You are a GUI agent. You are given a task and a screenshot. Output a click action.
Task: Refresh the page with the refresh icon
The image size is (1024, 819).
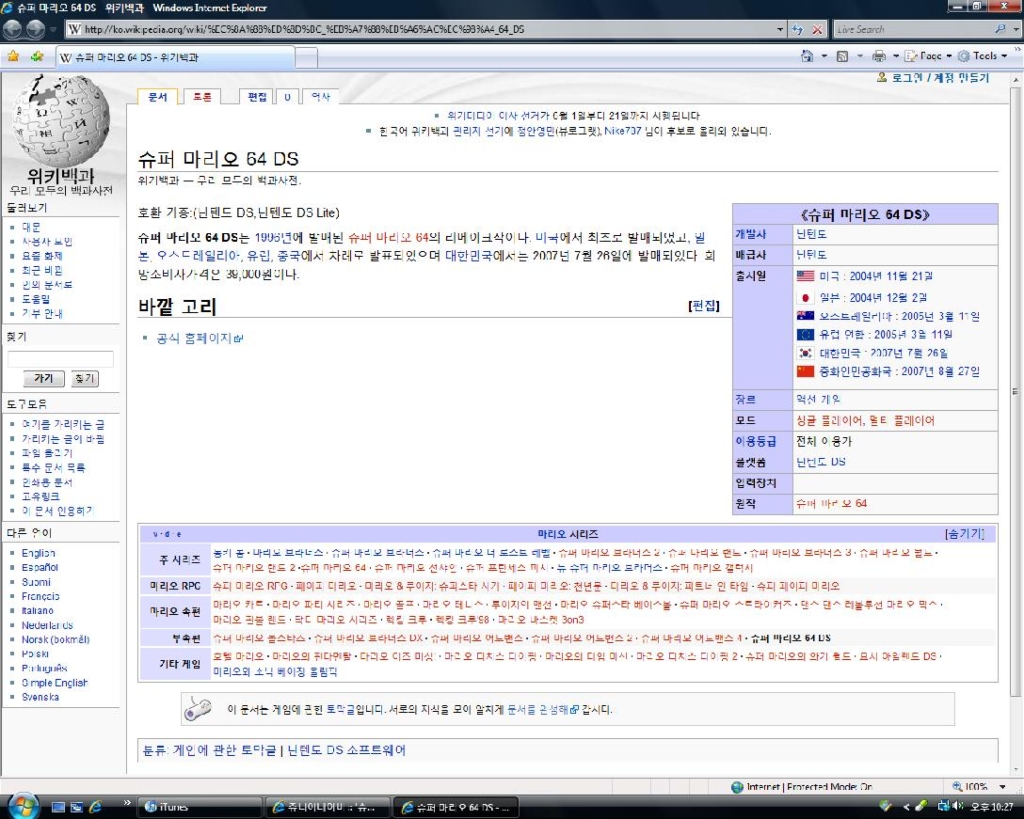coord(797,29)
